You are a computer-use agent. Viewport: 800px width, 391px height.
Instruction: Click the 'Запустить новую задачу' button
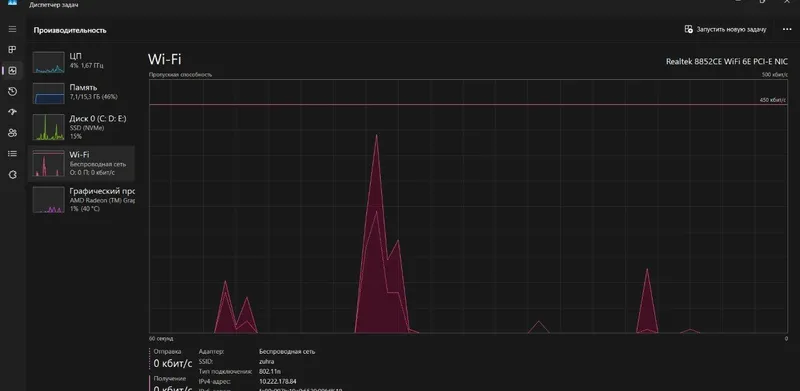(726, 30)
